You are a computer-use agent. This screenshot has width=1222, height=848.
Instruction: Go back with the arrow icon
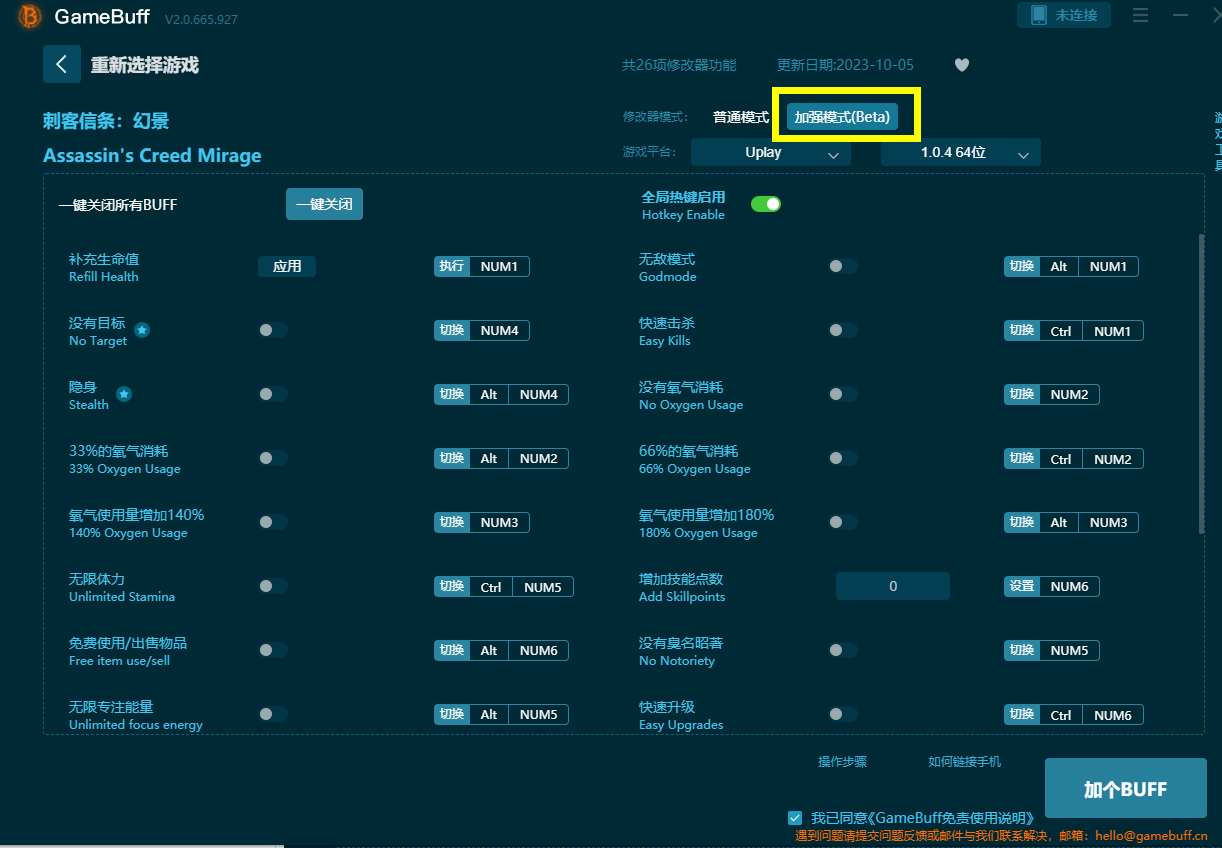coord(62,64)
